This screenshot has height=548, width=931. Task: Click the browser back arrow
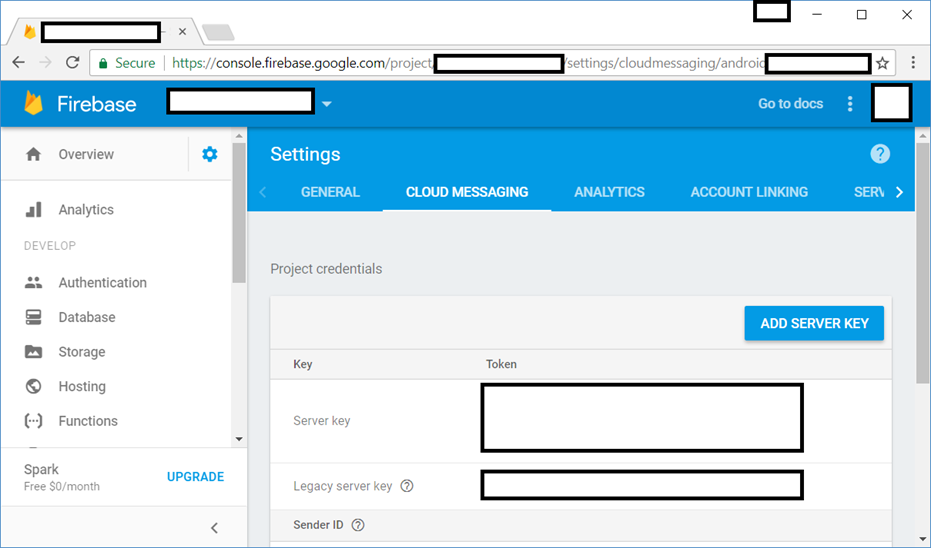click(18, 62)
